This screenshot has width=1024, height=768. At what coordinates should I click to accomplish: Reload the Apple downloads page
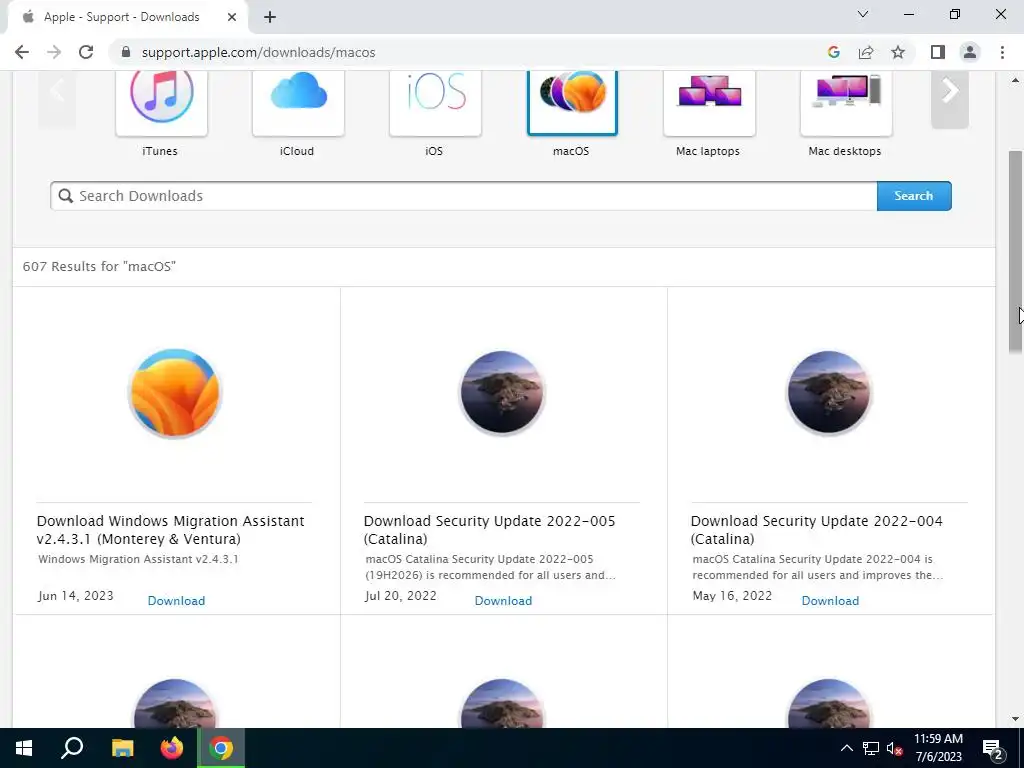[86, 52]
